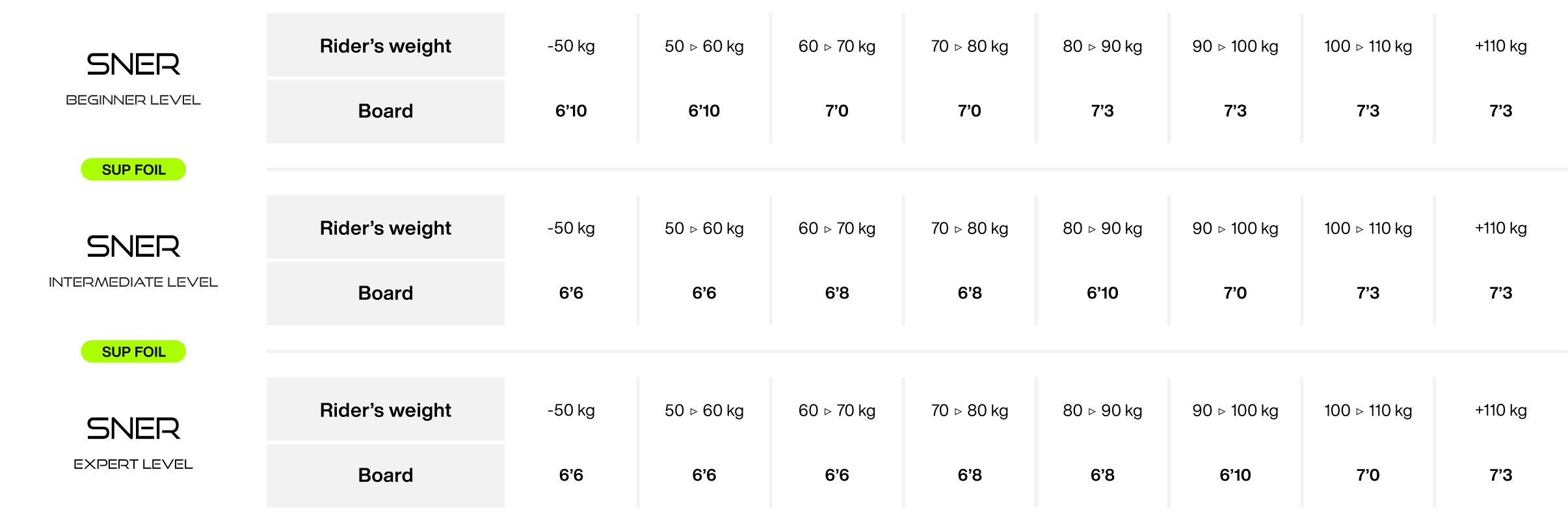This screenshot has width=1568, height=521.
Task: Click Beginner 7'0 under 60–70 kg
Action: 836,111
